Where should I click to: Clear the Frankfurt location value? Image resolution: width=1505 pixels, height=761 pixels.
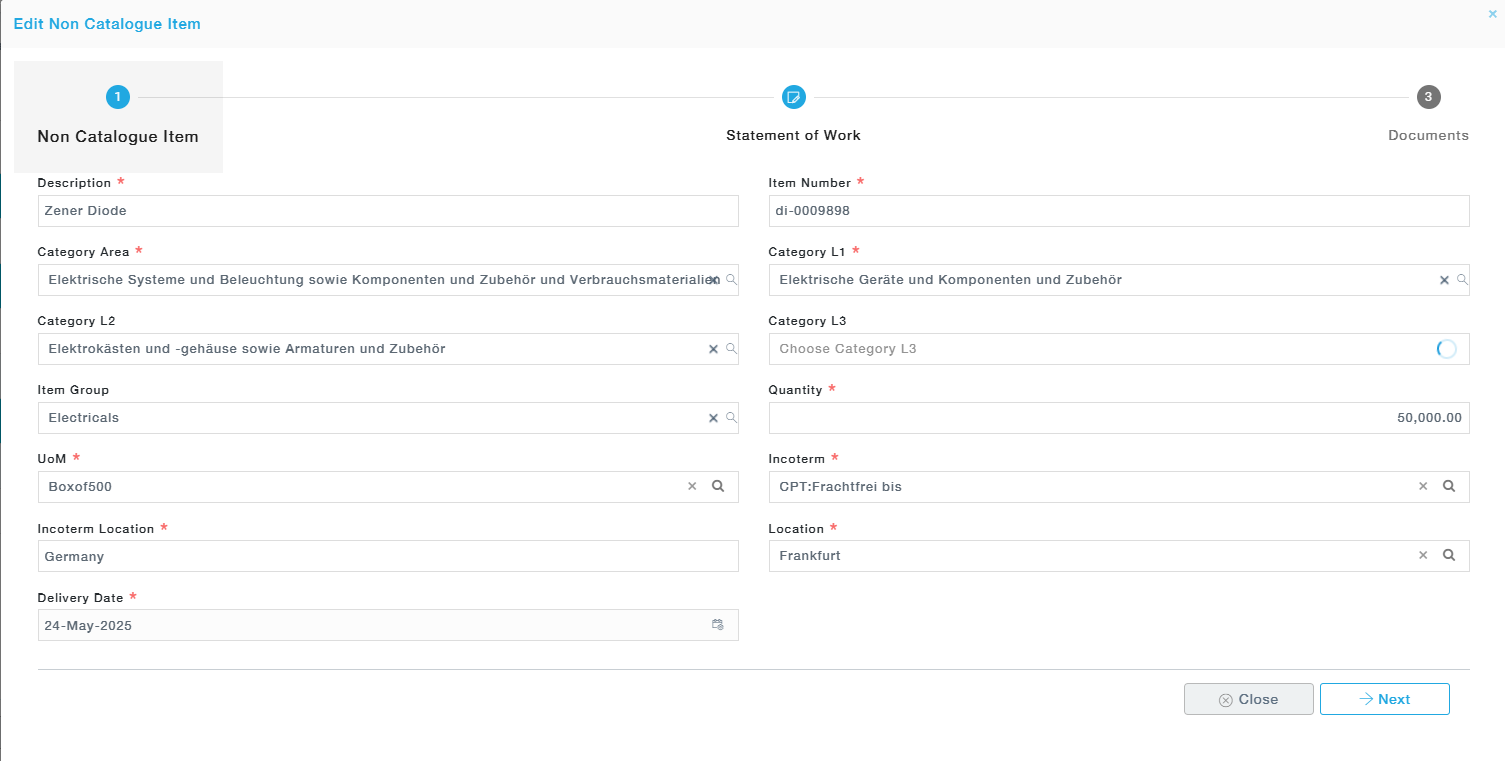pos(1423,556)
